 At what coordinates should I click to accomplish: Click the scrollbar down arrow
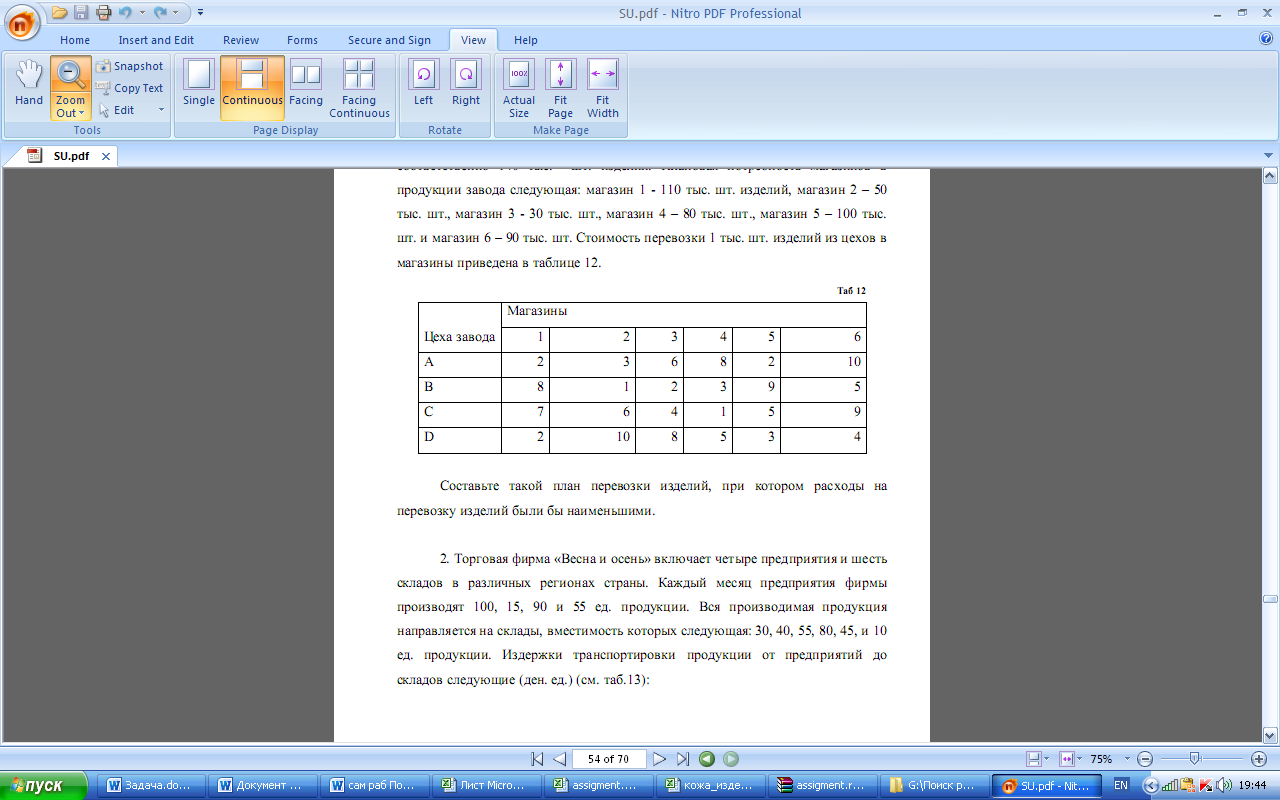[1270, 734]
